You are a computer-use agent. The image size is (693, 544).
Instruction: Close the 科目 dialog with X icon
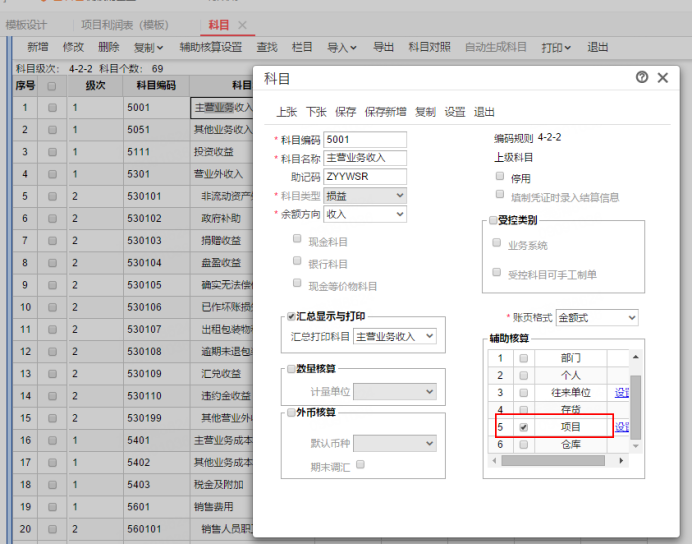tap(662, 78)
